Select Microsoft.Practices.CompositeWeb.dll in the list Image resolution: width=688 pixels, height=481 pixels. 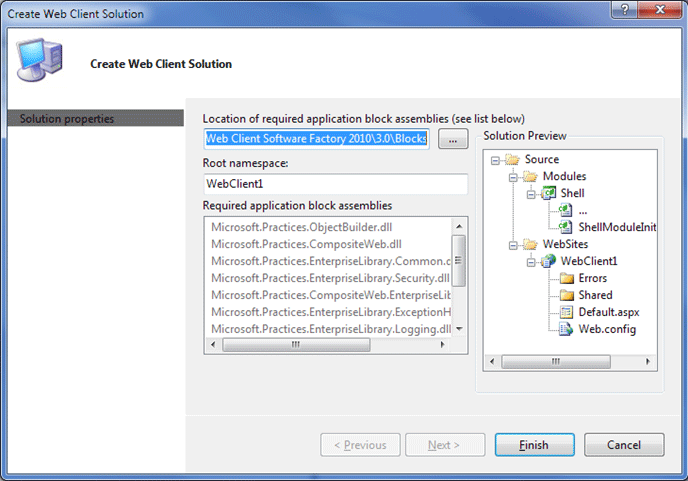coord(306,244)
